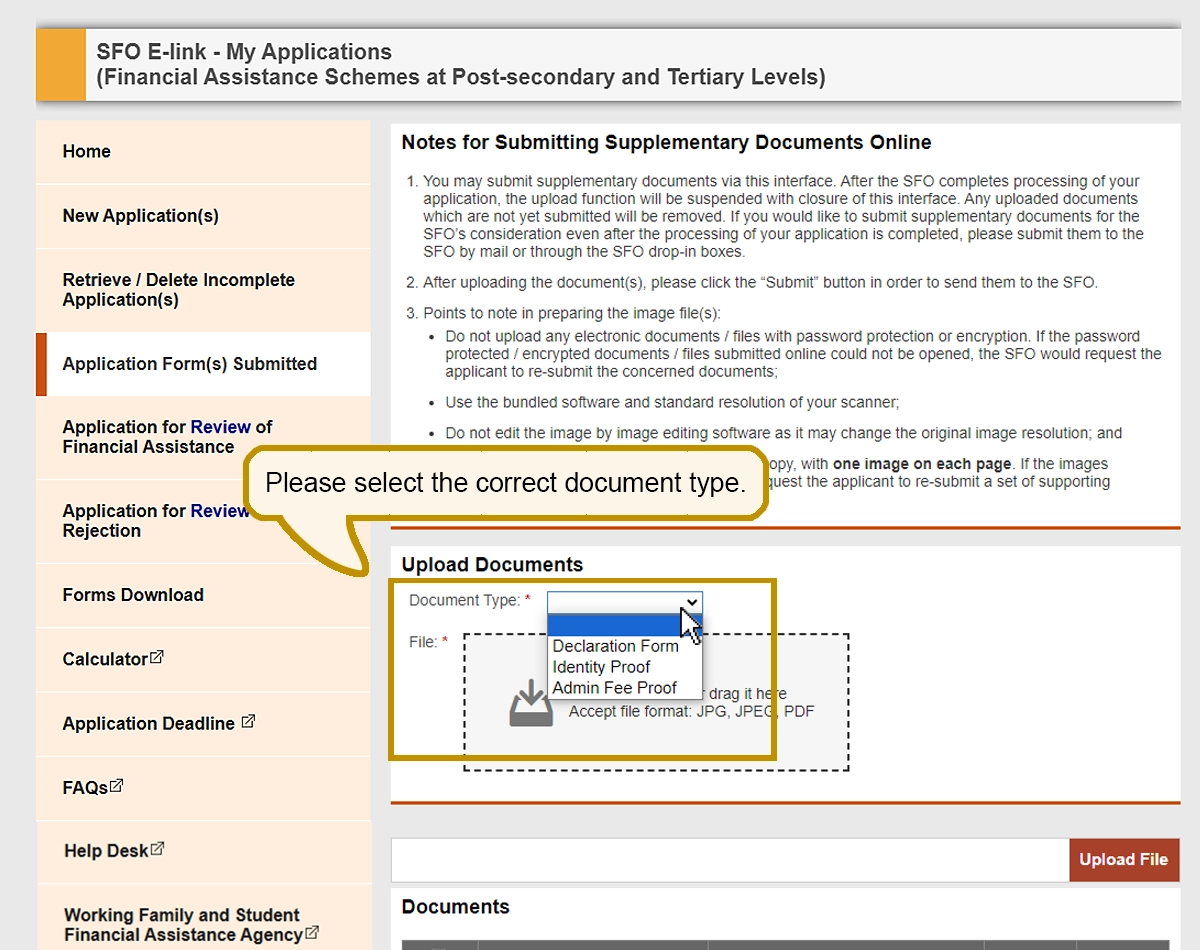
Task: Open the Calculator link
Action: click(x=105, y=660)
